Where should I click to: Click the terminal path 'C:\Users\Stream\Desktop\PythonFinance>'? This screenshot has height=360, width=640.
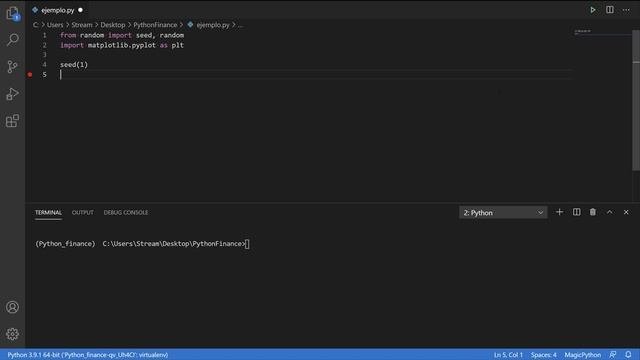click(174, 244)
